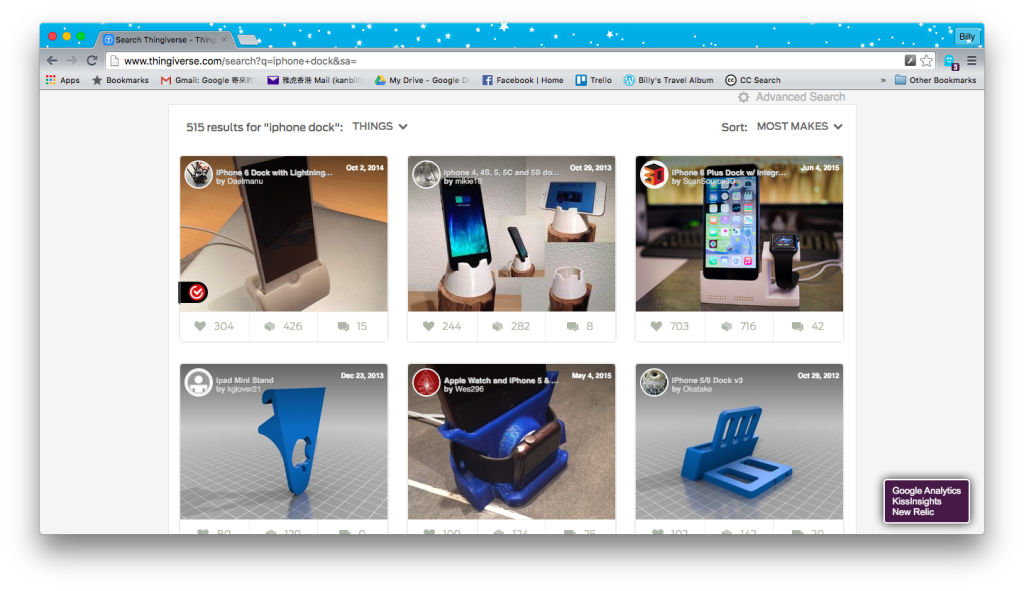Click the comment bubble on iPhone 6 Dock card
The width and height of the screenshot is (1024, 591).
pos(345,326)
